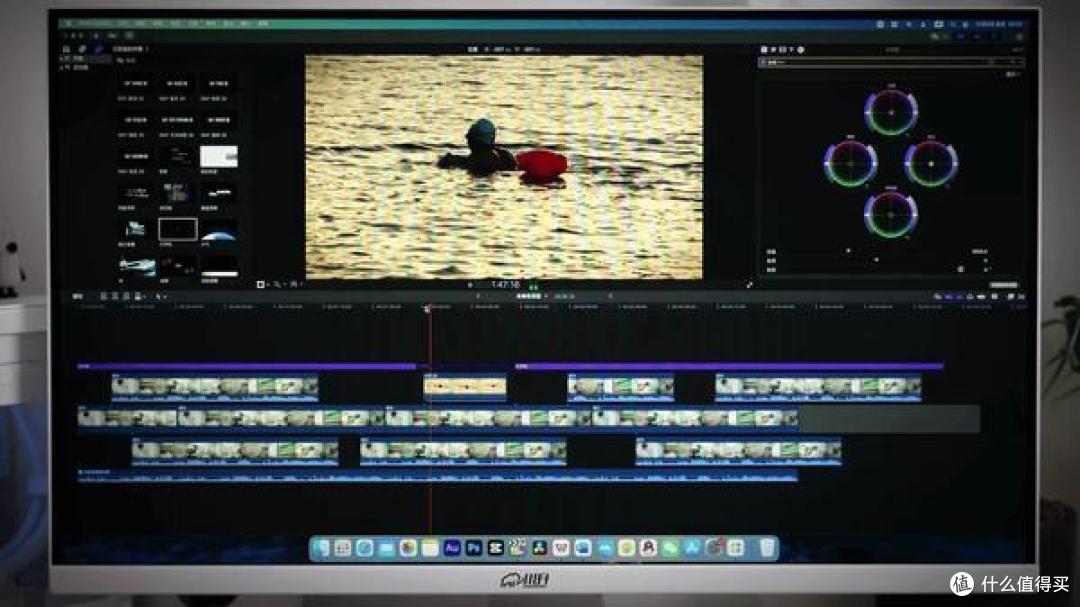Toggle the inspector panel visibility button
Image resolution: width=1080 pixels, height=607 pixels.
[x=992, y=37]
